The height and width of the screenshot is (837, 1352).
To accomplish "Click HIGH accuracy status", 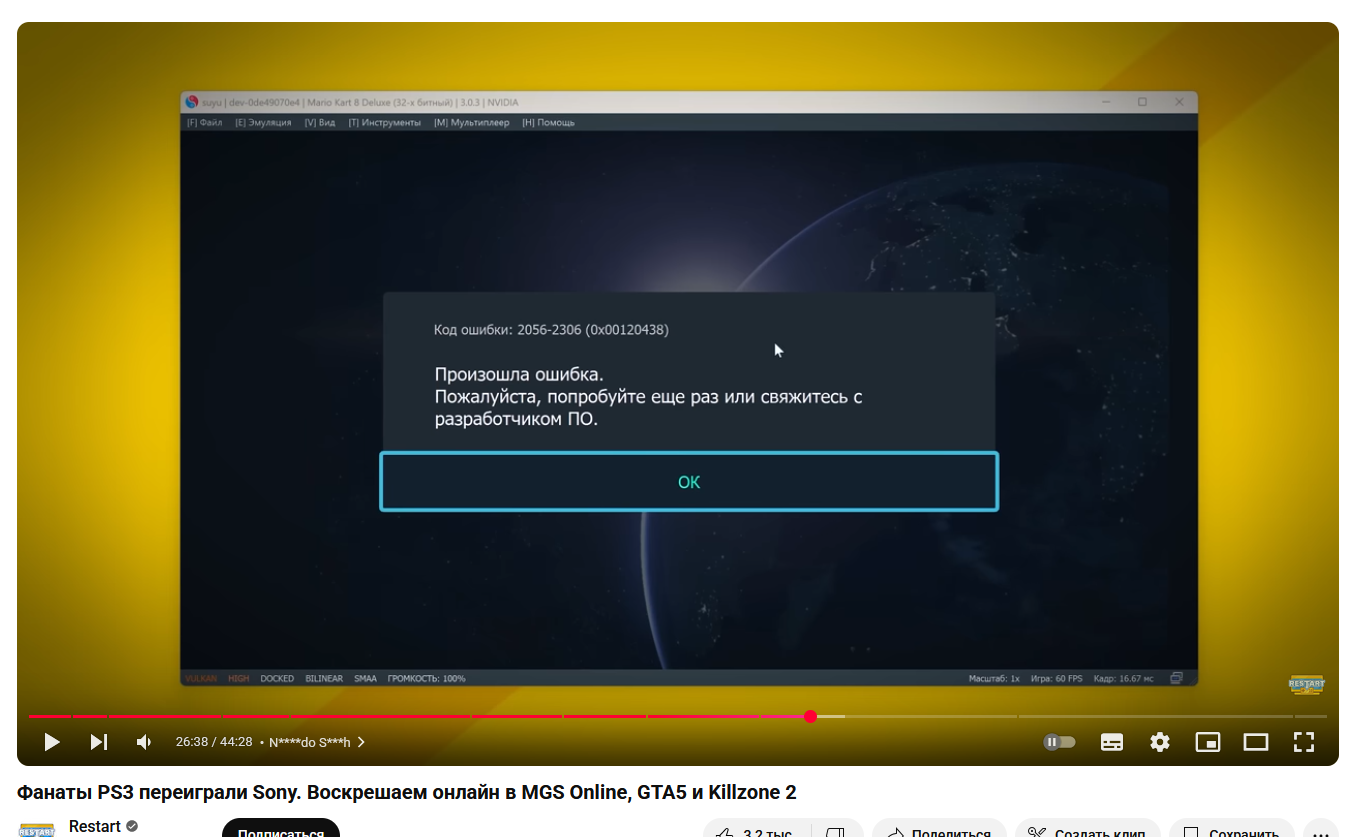I will point(238,678).
